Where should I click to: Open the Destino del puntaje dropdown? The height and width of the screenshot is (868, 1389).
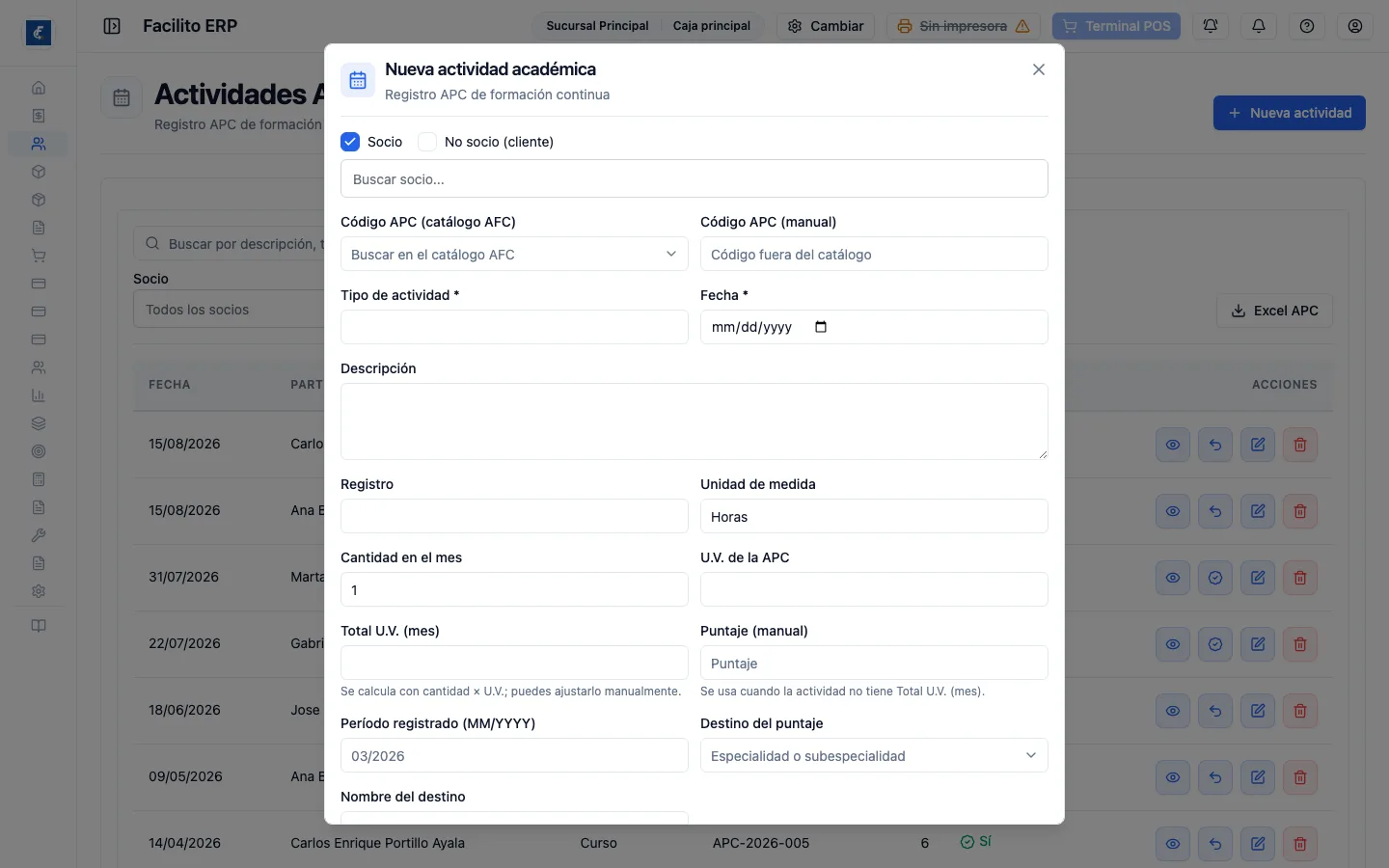coord(874,755)
